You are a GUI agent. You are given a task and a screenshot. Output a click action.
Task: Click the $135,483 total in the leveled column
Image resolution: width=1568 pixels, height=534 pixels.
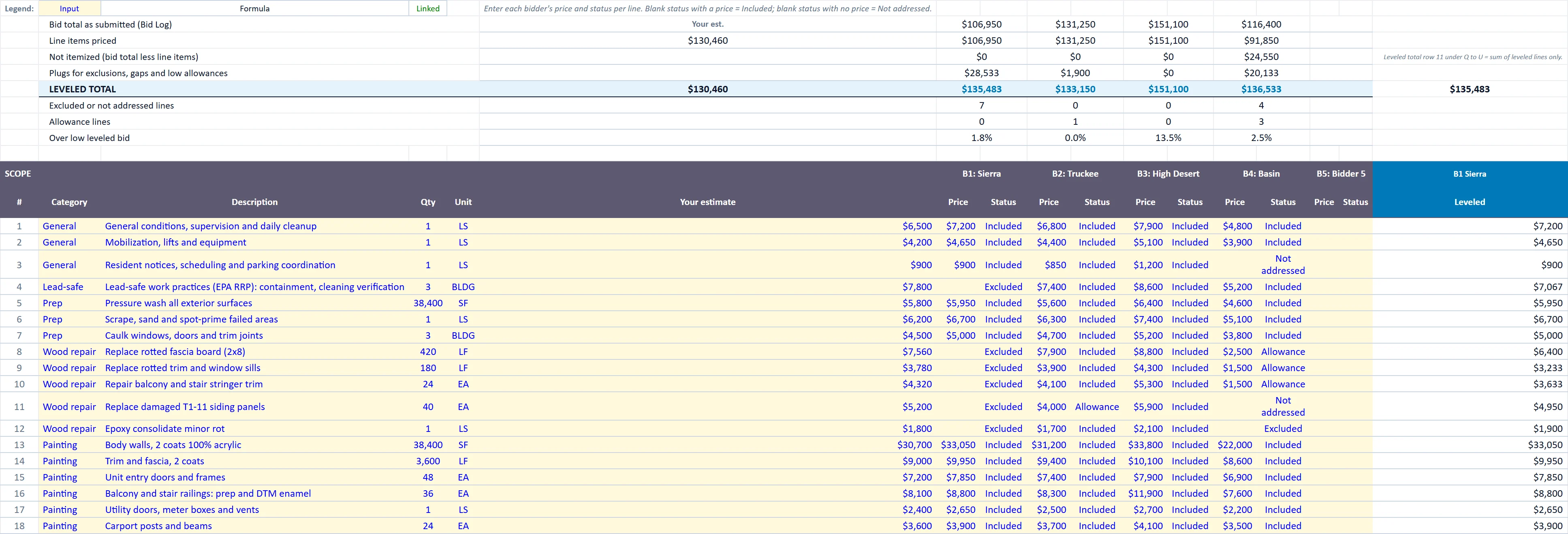[1470, 89]
